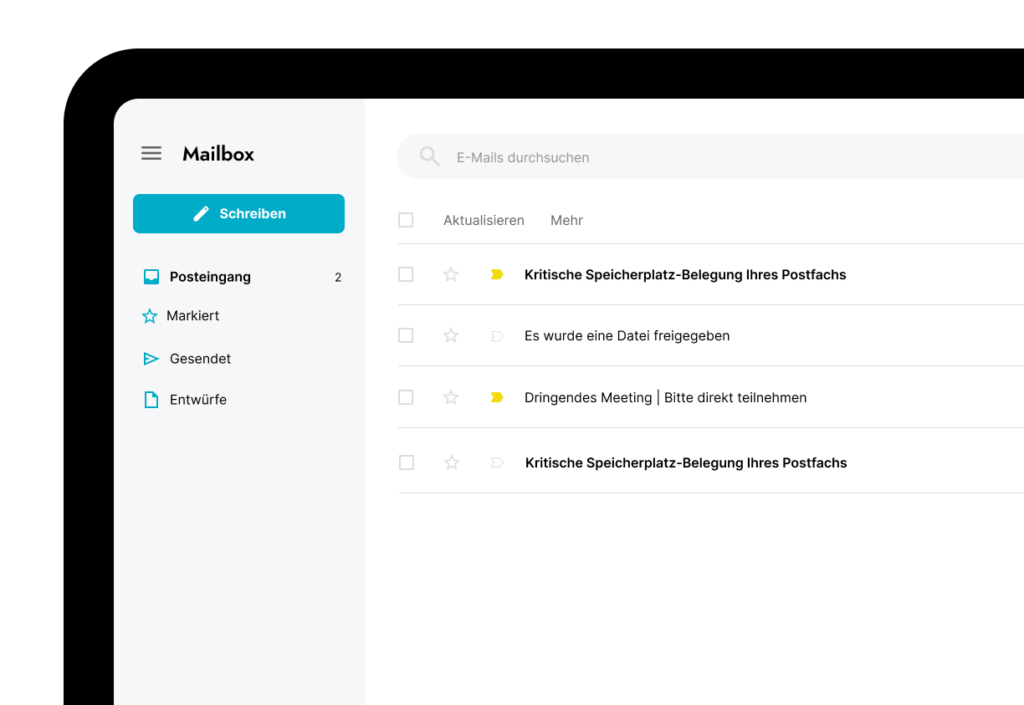Screen dimensions: 1024x705
Task: Star the first Kritische Speicherplatz-Belegung email
Action: click(x=451, y=274)
